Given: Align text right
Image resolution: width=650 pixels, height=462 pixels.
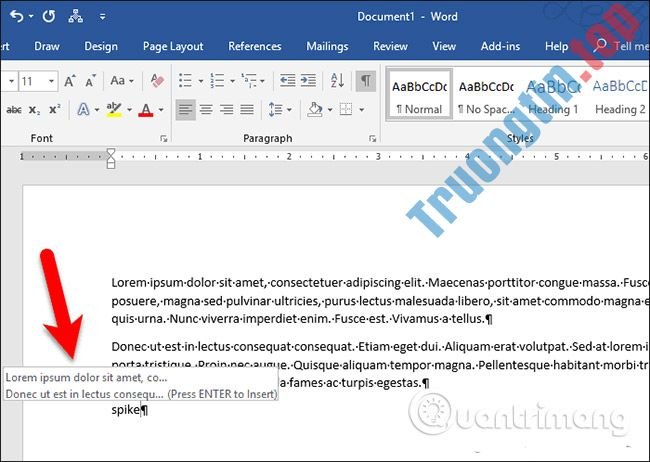Looking at the screenshot, I should [226, 109].
